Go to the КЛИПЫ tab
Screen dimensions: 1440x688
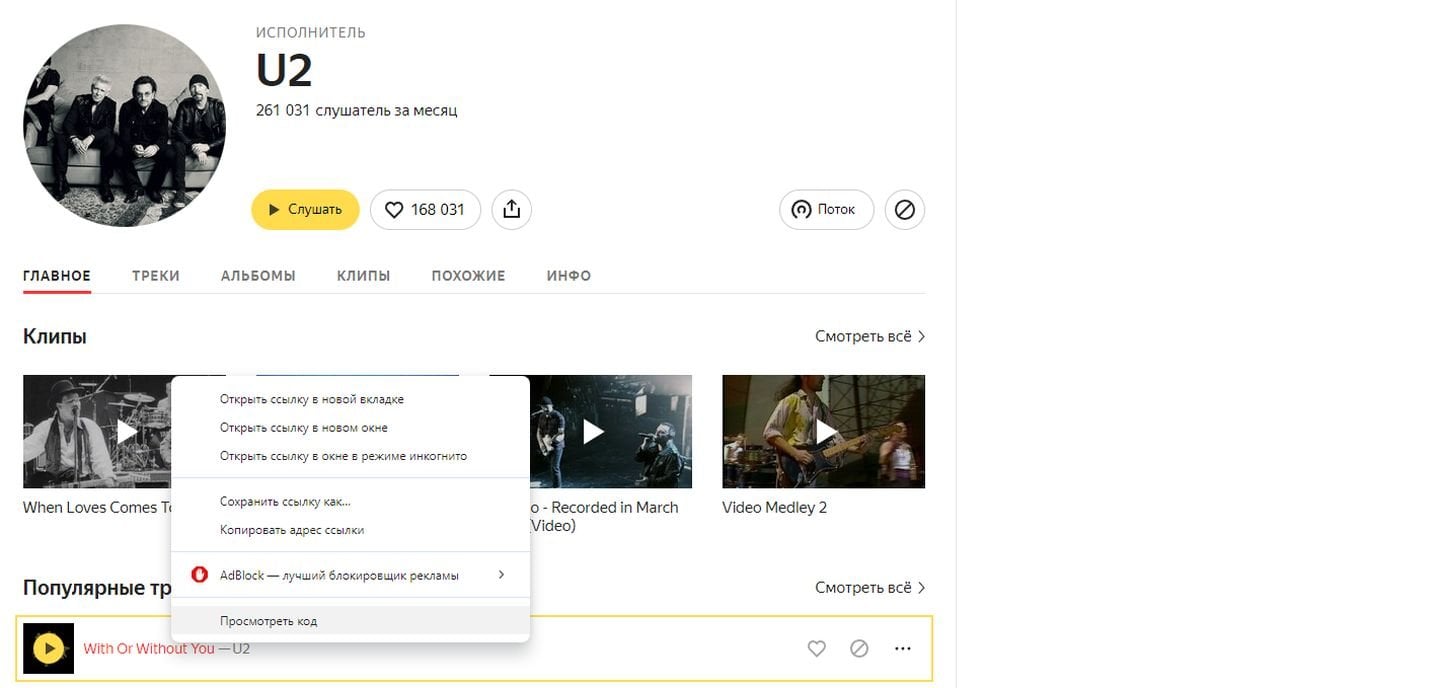coord(364,276)
